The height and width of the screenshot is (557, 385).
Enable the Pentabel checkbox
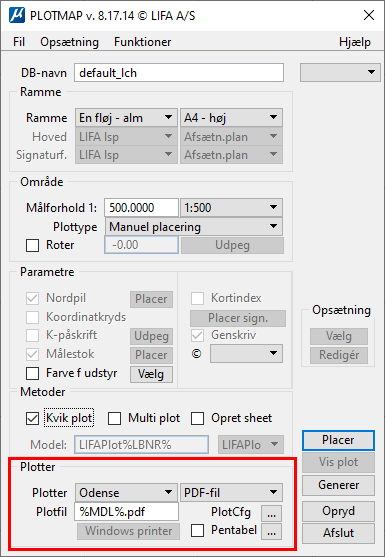tap(197, 531)
